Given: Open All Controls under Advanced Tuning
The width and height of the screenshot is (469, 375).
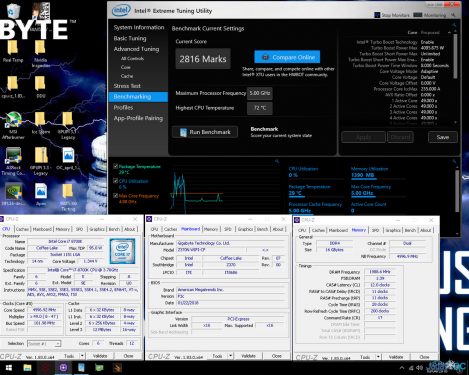Looking at the screenshot, I should 132,58.
